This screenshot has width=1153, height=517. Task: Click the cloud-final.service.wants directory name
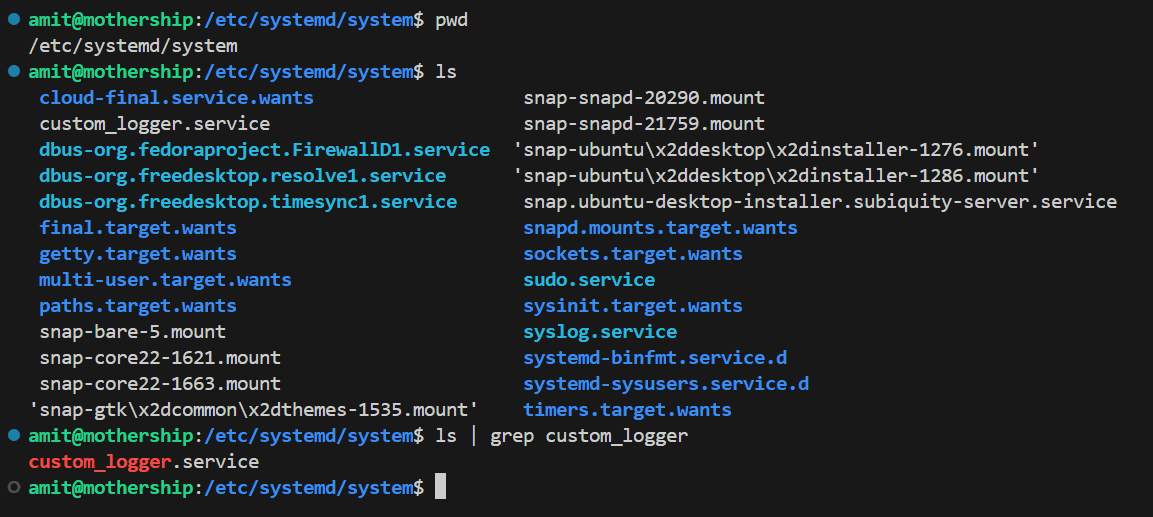point(176,98)
